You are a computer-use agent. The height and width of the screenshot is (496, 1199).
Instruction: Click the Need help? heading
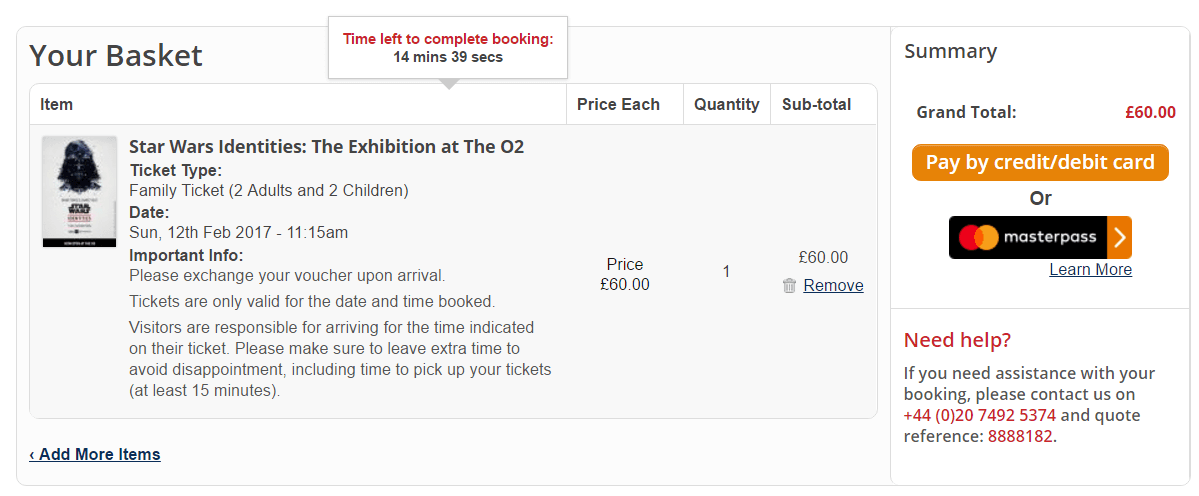click(957, 339)
